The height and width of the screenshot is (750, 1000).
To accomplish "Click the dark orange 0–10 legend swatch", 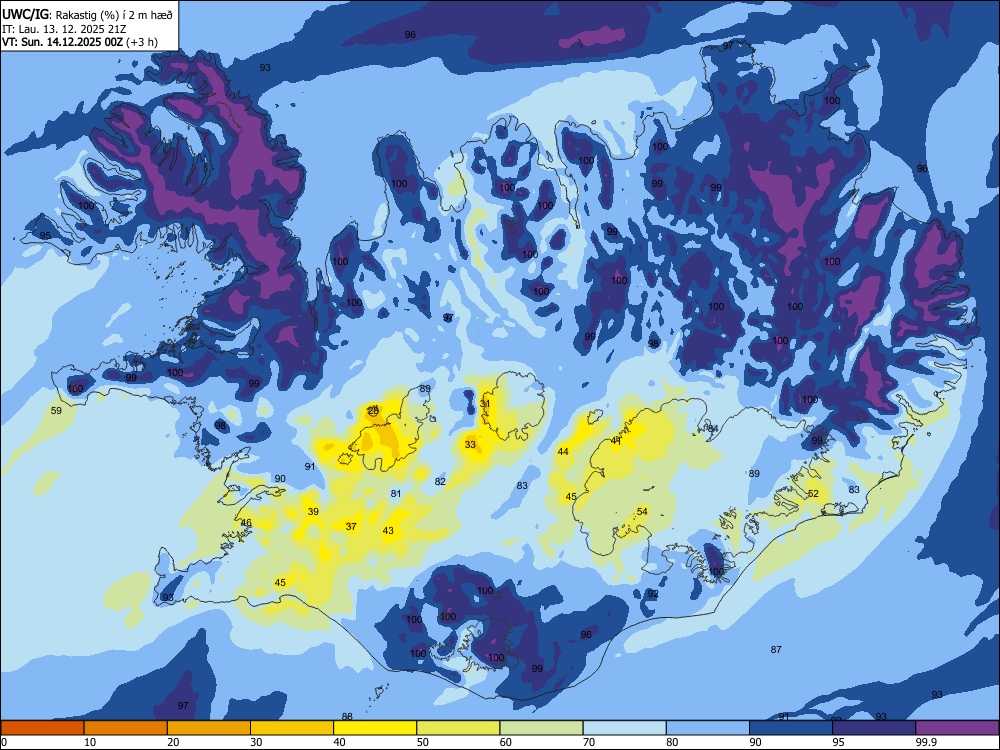I will tap(42, 728).
